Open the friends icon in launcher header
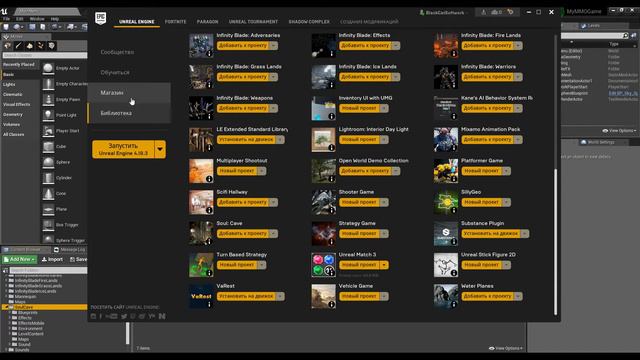Viewport: 640px width, 360px height. tap(497, 12)
